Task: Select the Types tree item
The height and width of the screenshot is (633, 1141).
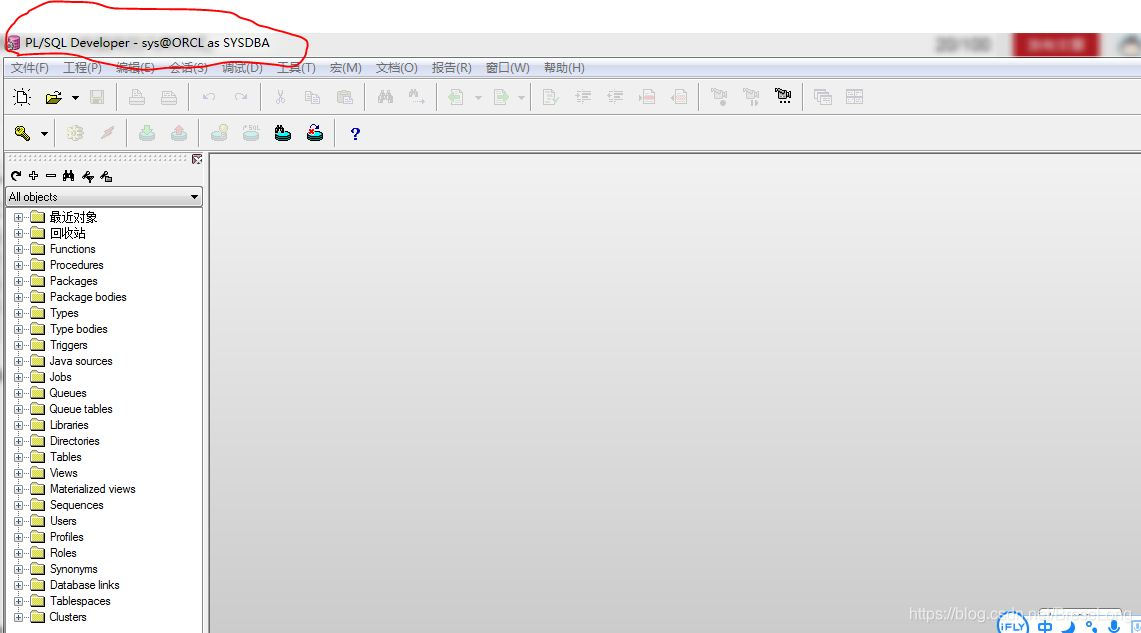Action: (x=64, y=313)
